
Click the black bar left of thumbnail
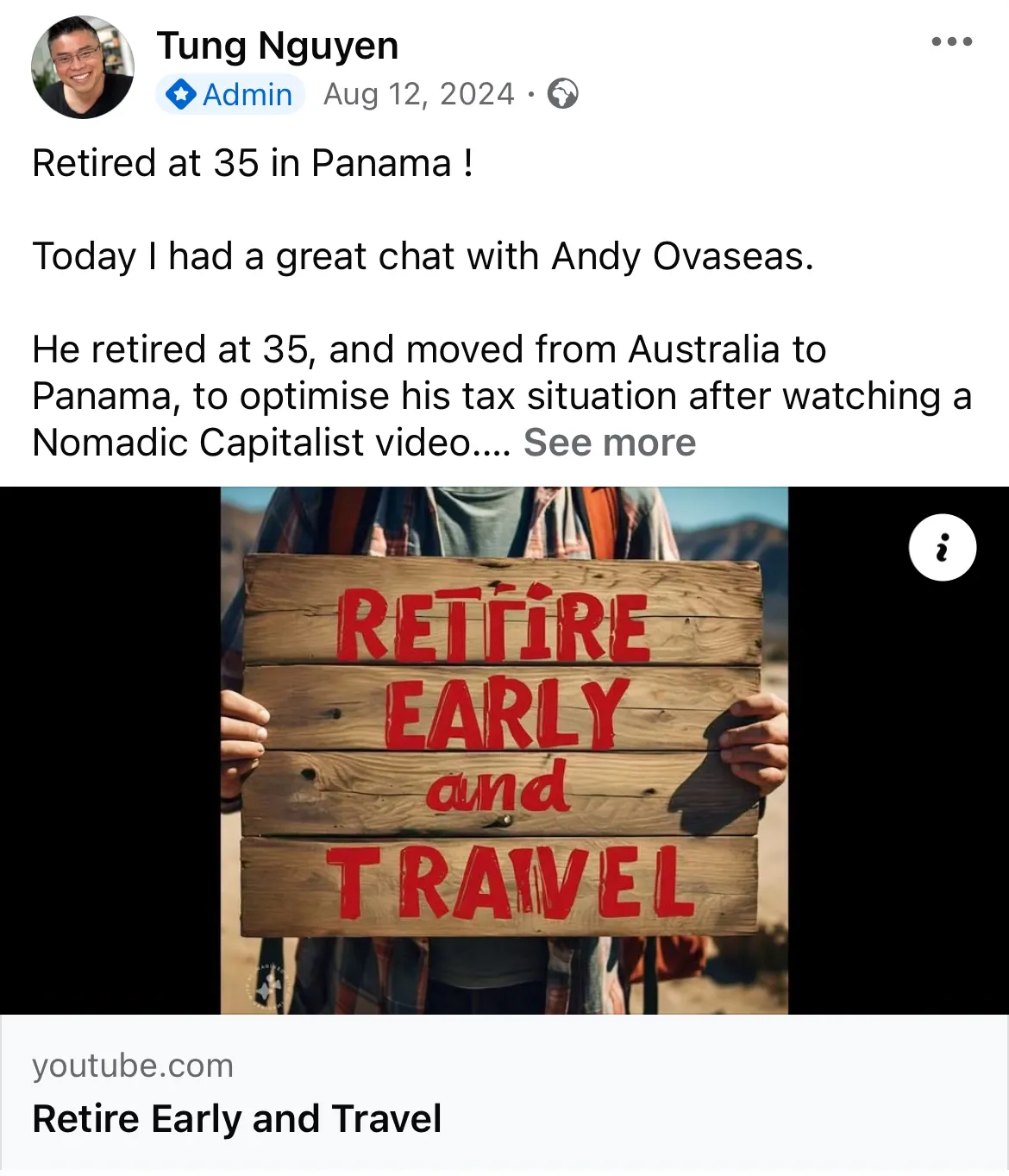[x=110, y=750]
